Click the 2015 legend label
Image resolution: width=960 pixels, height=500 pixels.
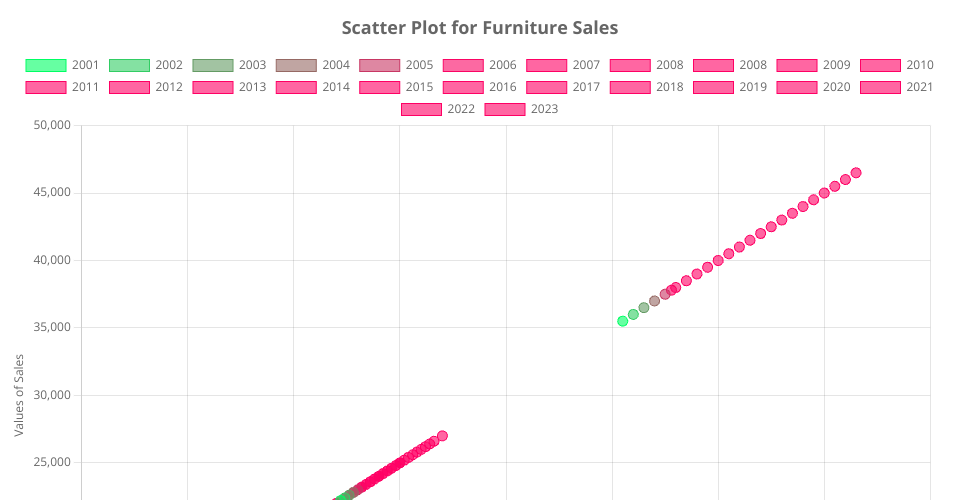tap(419, 87)
